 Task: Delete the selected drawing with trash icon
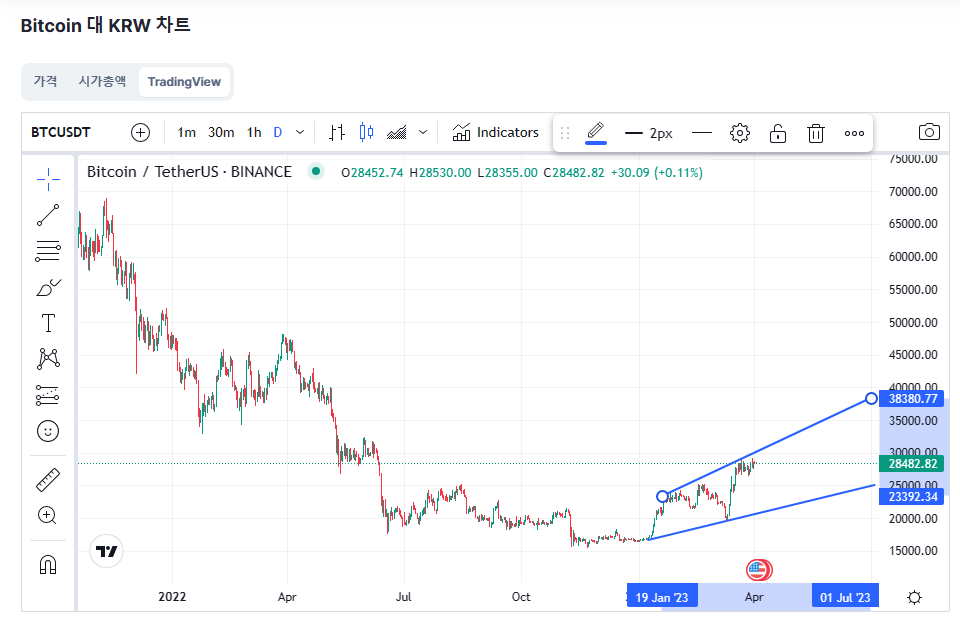(x=816, y=133)
